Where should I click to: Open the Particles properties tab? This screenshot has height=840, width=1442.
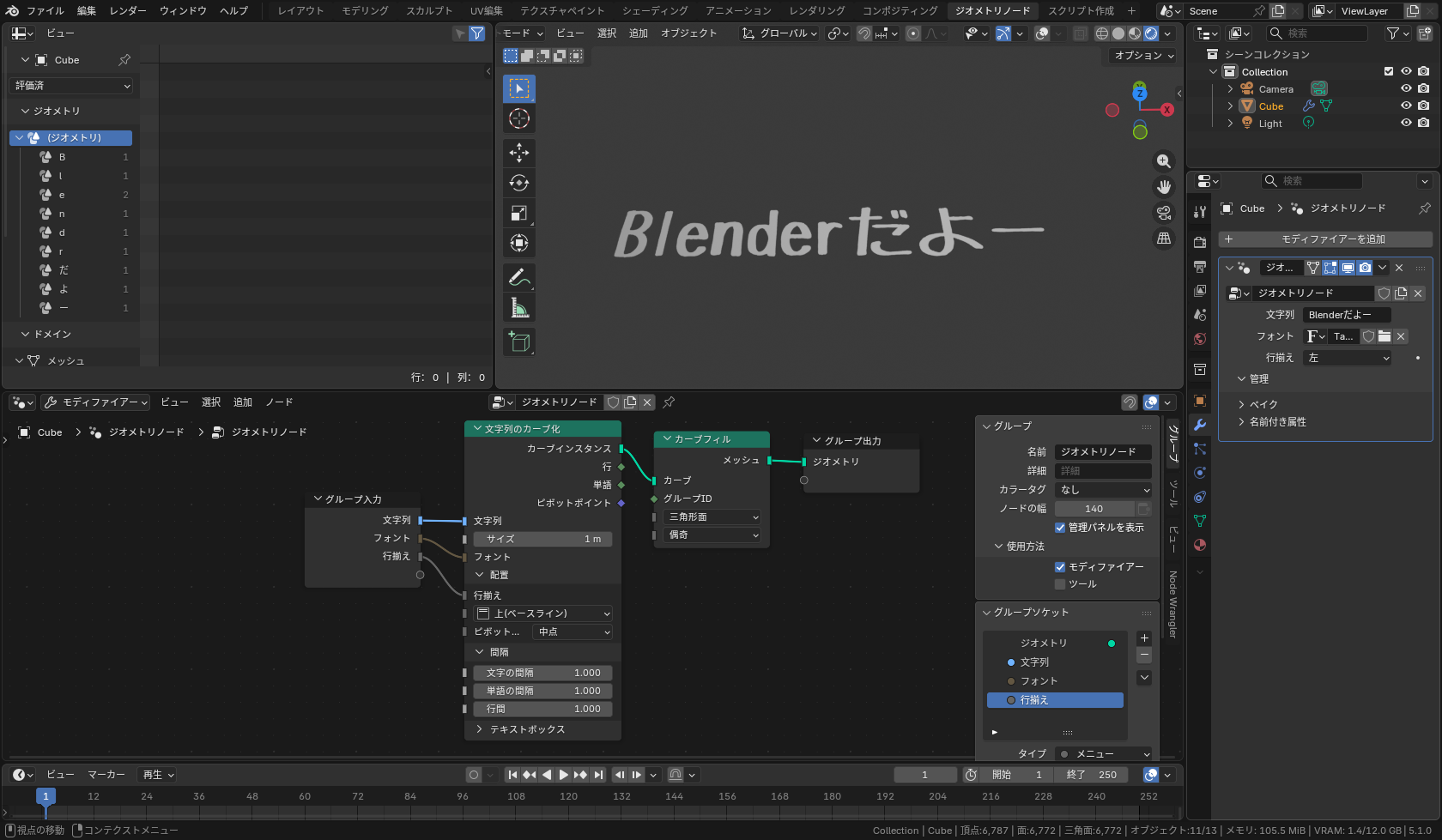[x=1199, y=449]
